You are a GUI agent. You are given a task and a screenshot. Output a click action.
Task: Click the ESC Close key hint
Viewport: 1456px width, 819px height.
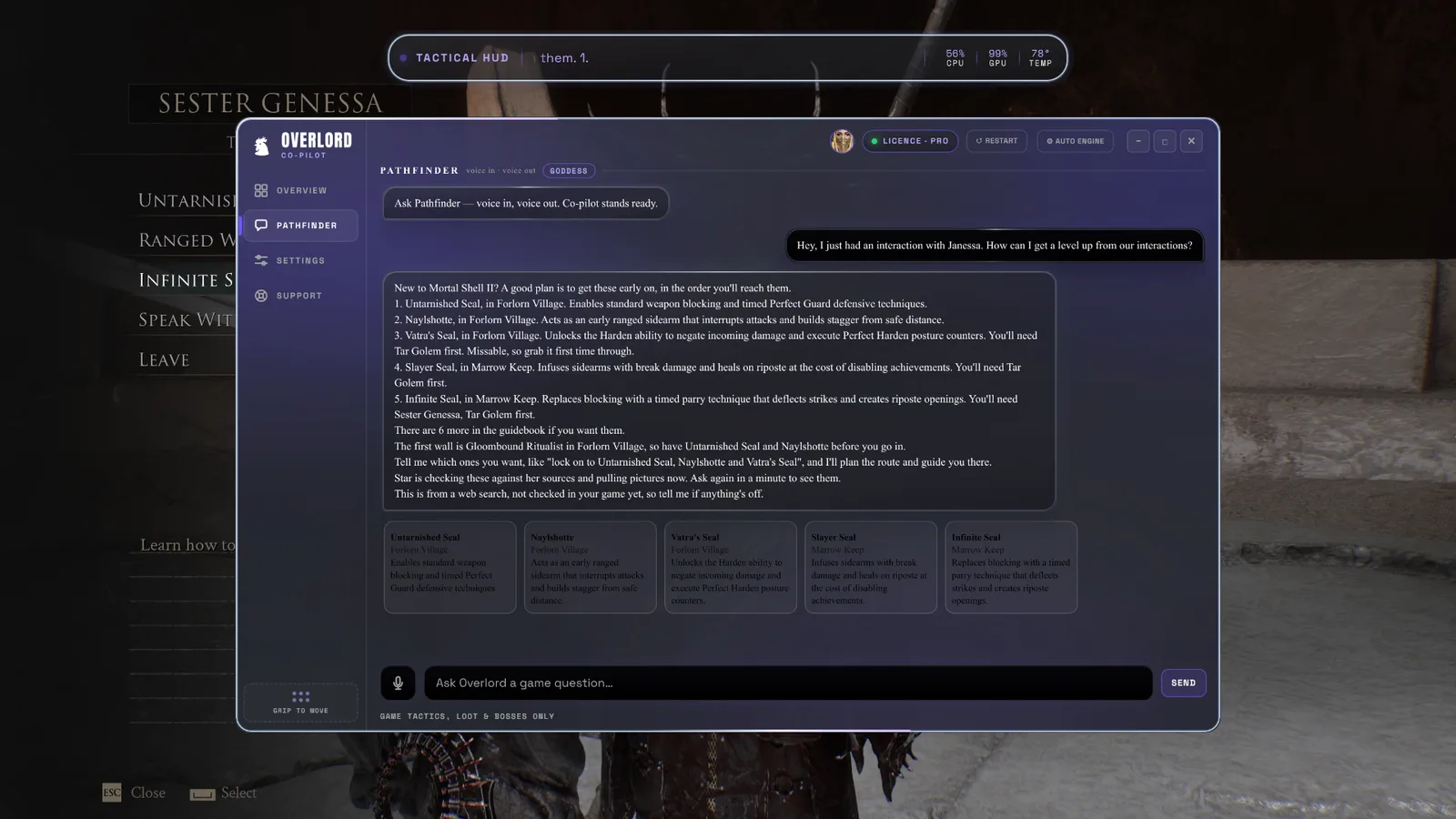pyautogui.click(x=134, y=793)
